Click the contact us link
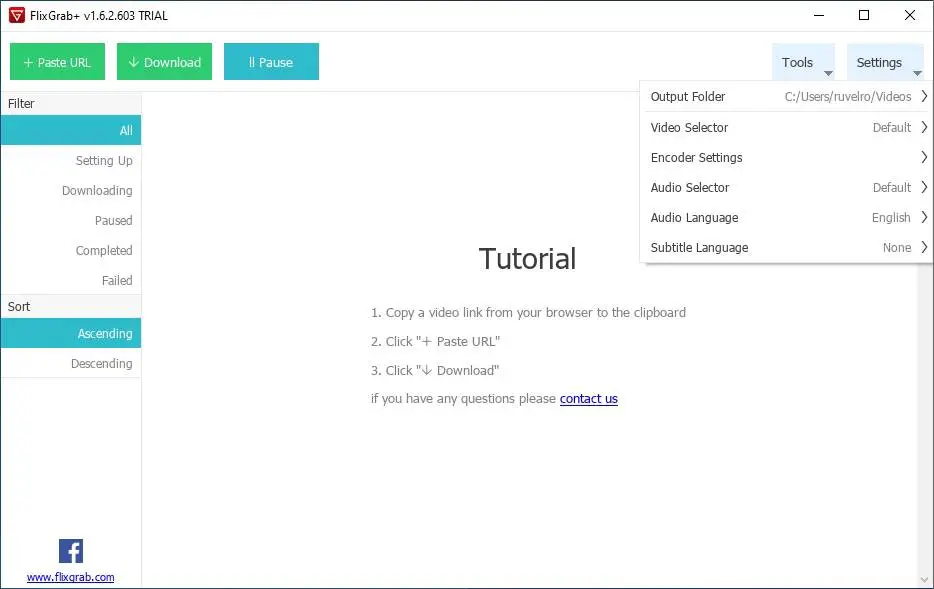The width and height of the screenshot is (934, 589). pos(589,398)
